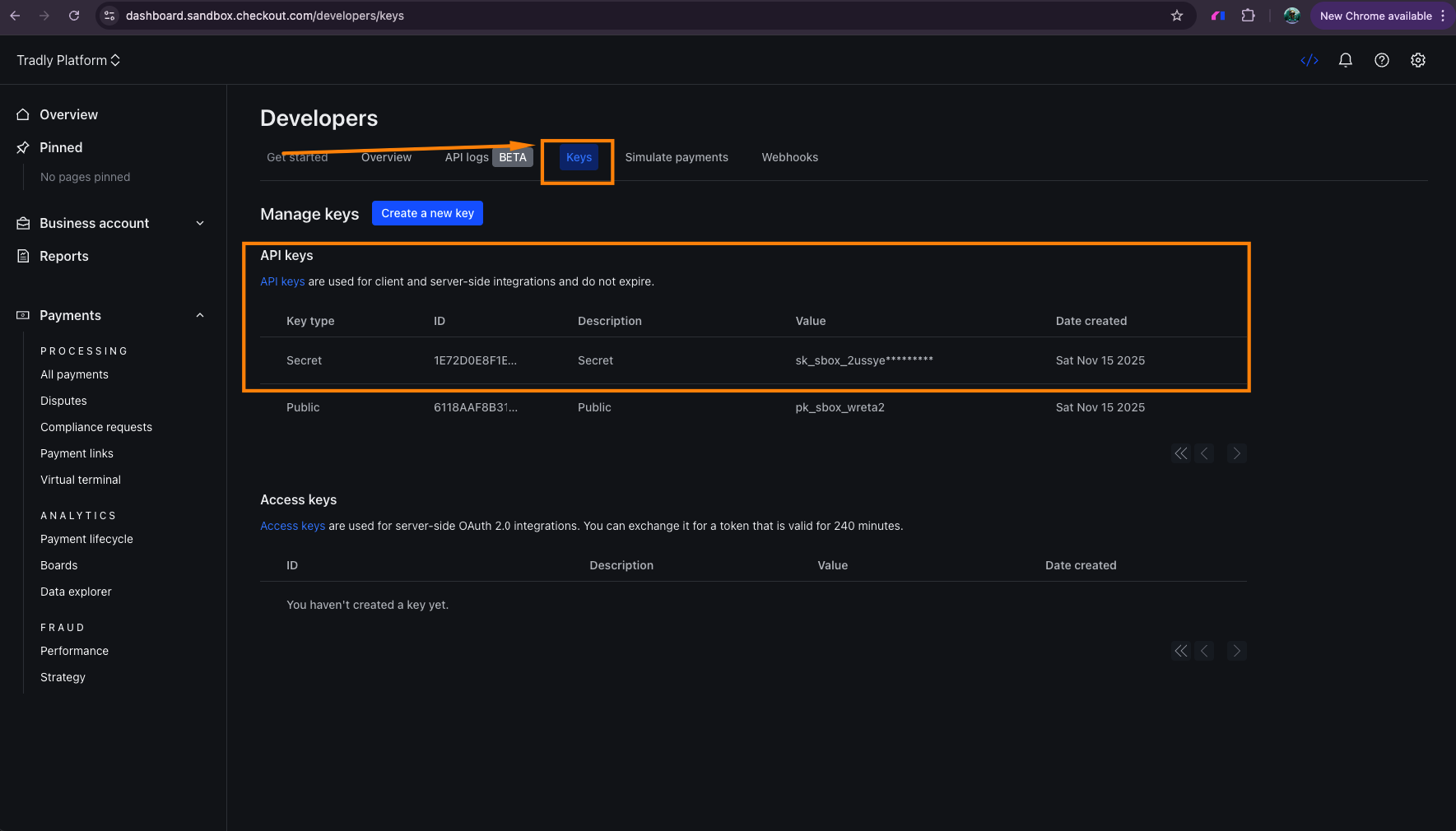Click the Create a new key button
This screenshot has height=831, width=1456.
[427, 213]
